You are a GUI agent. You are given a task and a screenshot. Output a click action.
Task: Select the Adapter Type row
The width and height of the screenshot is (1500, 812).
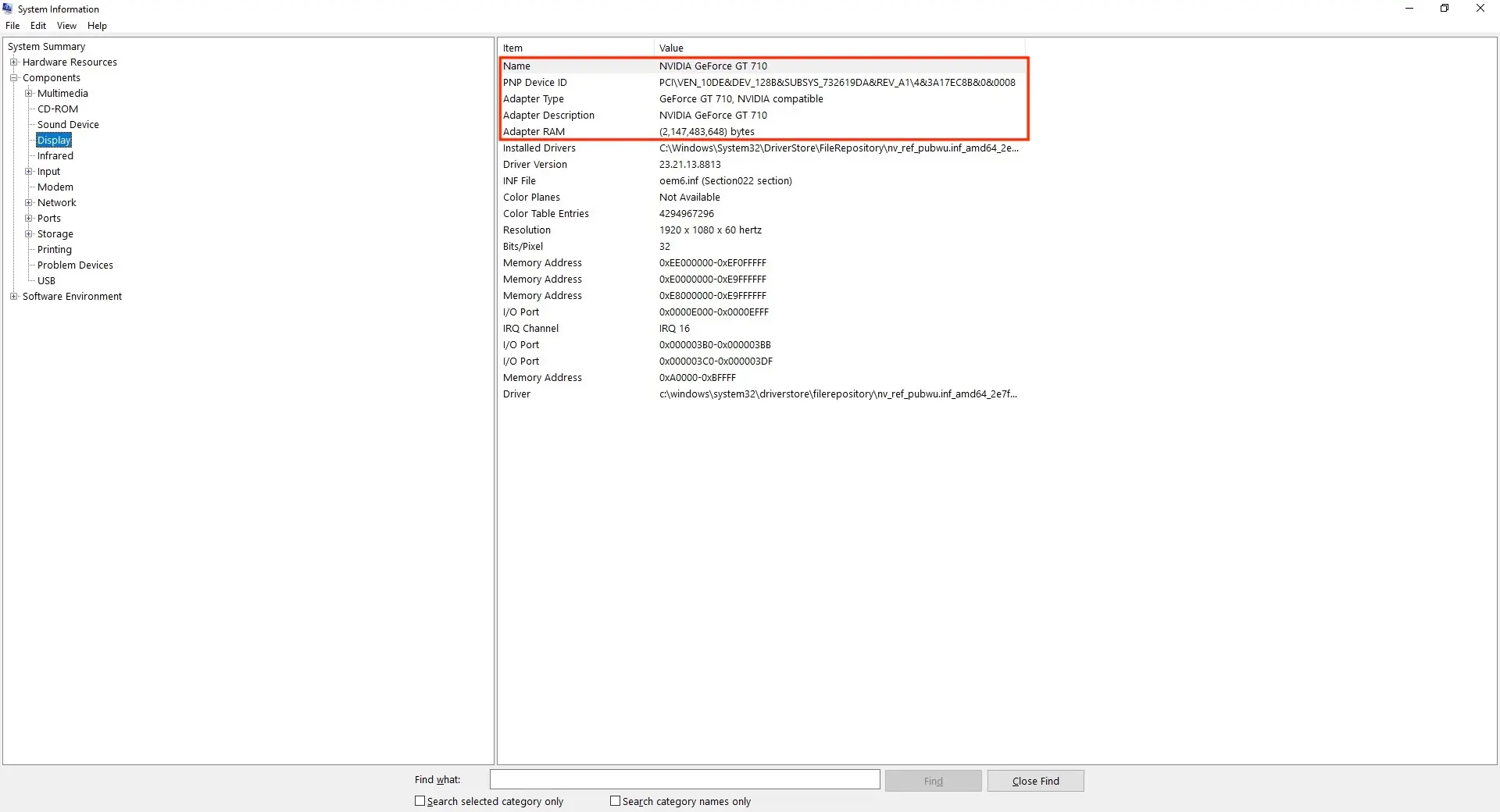(762, 99)
